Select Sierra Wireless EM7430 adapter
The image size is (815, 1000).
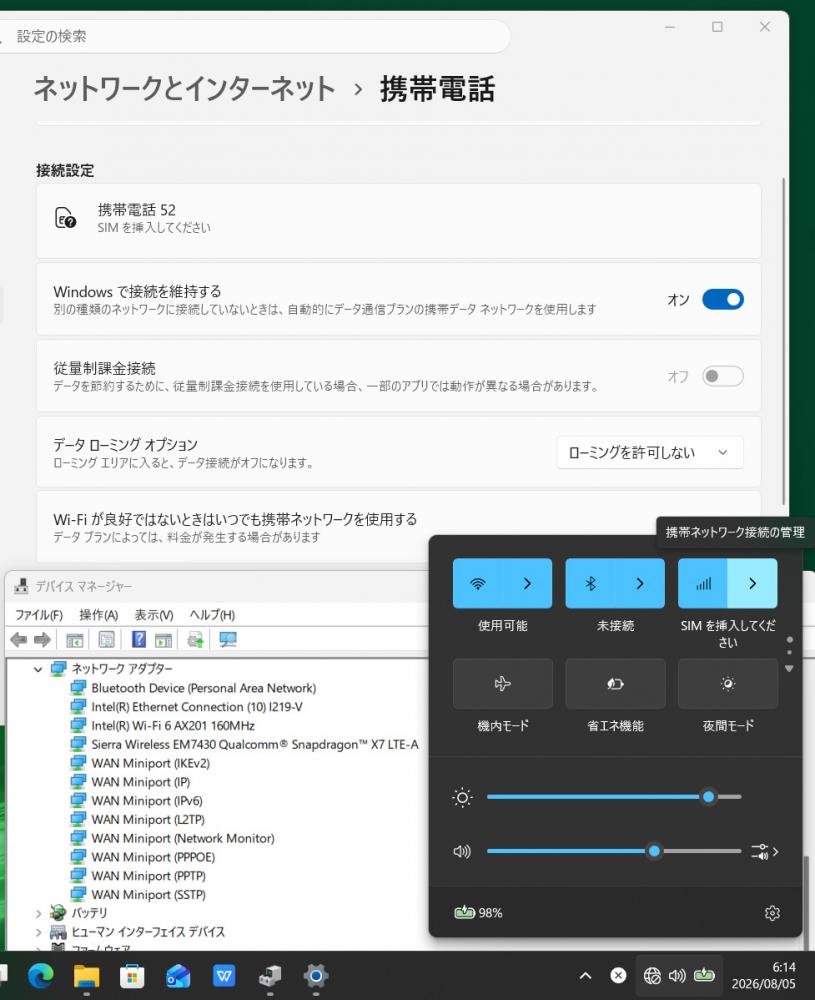click(x=254, y=744)
